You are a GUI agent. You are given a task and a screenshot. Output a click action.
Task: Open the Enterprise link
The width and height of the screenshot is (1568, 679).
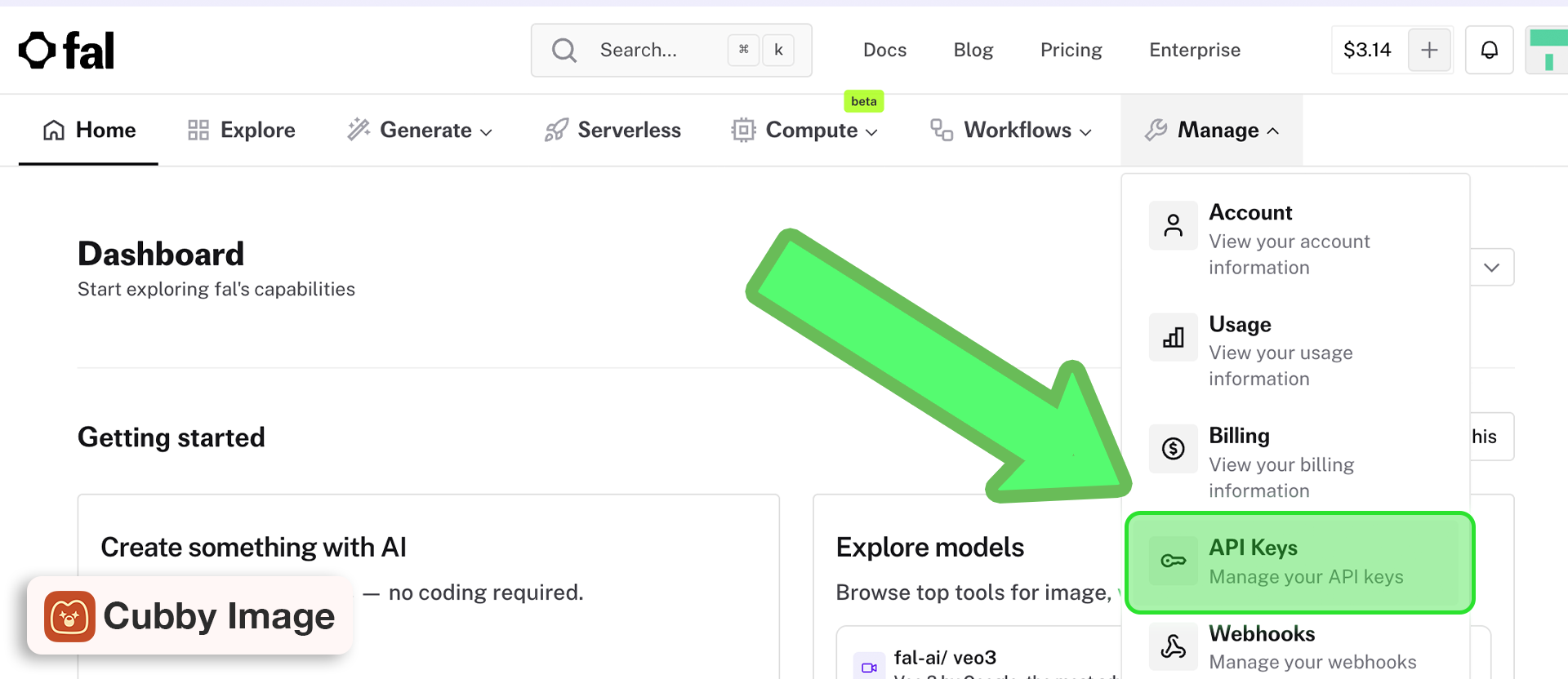[1195, 51]
